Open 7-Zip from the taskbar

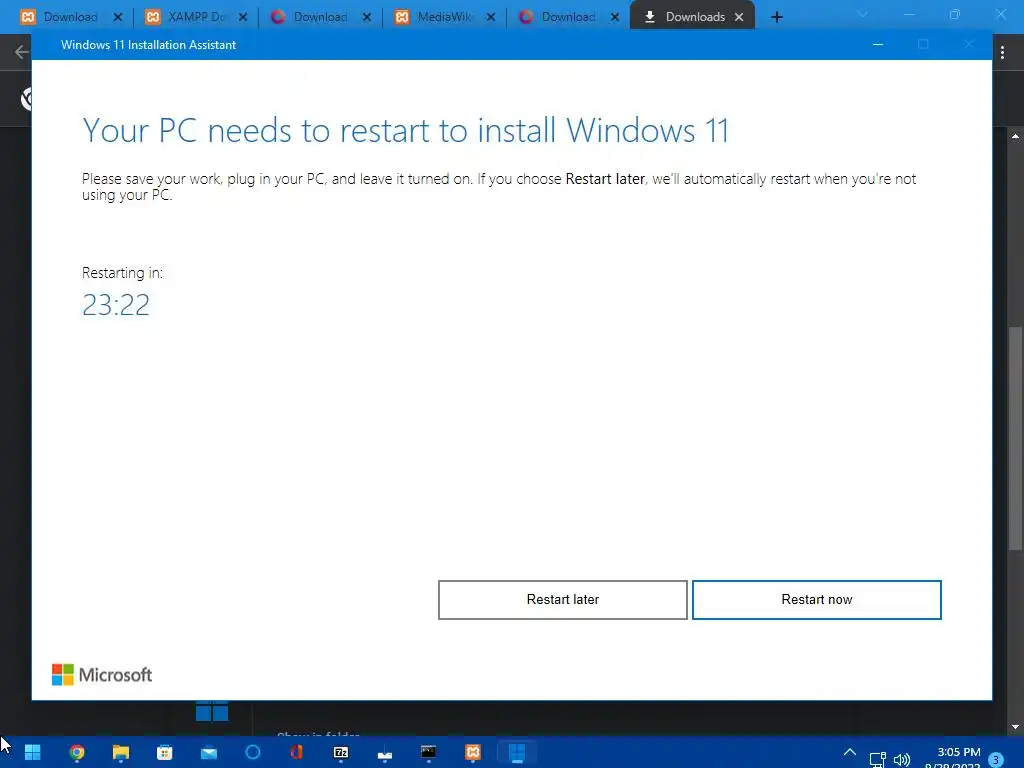tap(341, 752)
